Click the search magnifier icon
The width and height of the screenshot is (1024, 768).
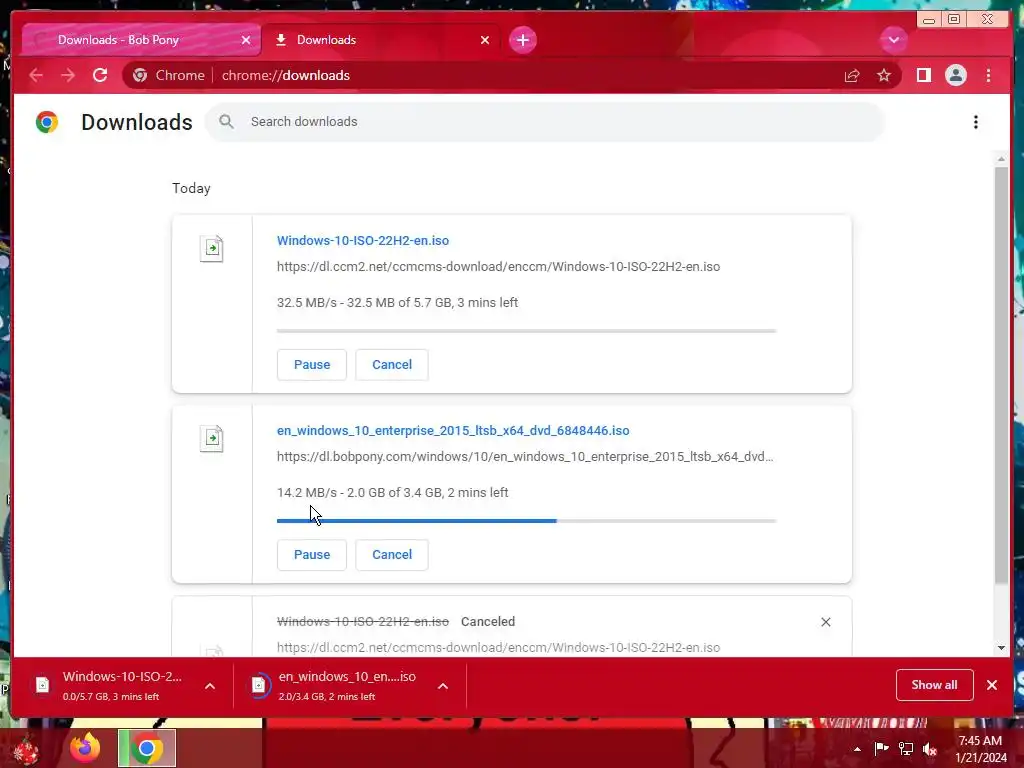pyautogui.click(x=226, y=121)
